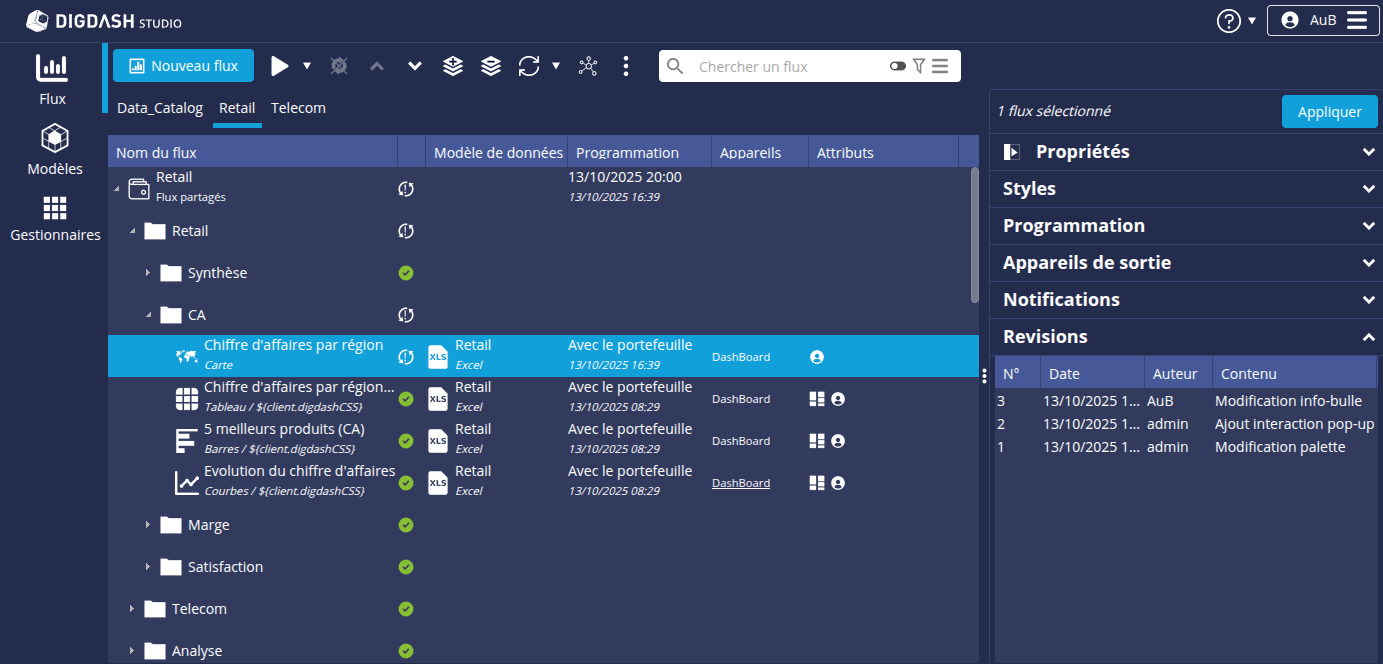This screenshot has width=1383, height=664.
Task: Click the Nouveau flux button
Action: click(183, 66)
